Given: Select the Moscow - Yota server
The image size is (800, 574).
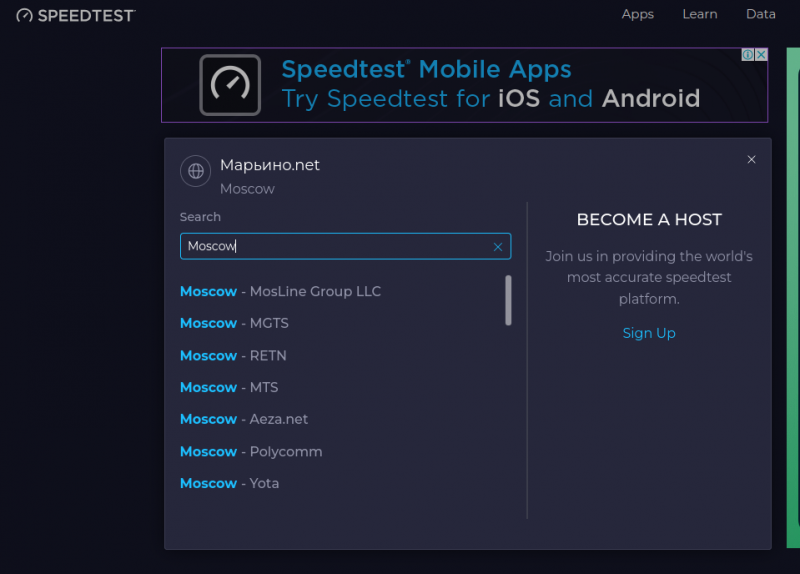Looking at the screenshot, I should click(230, 483).
